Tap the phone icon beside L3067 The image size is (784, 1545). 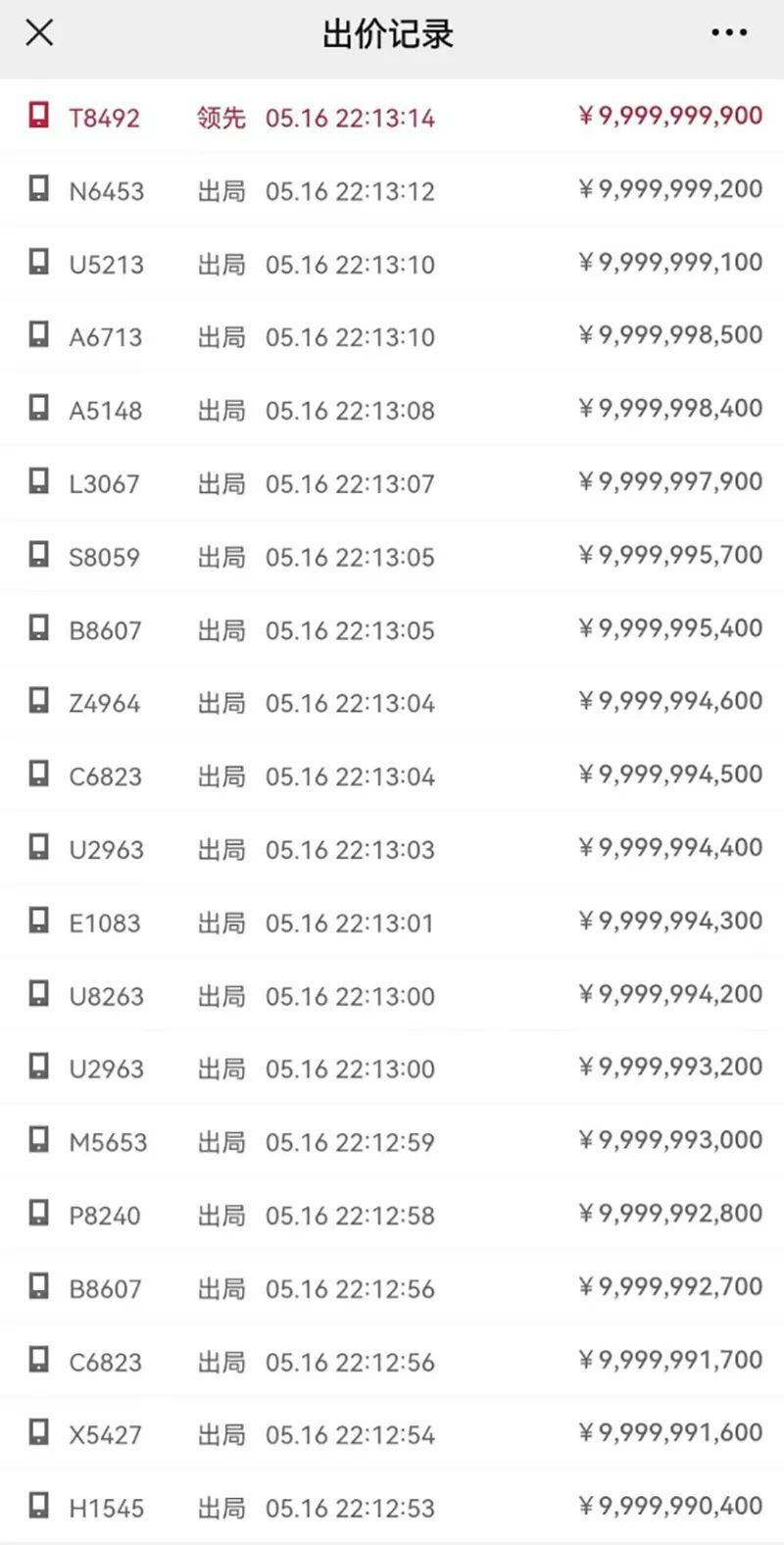38,482
